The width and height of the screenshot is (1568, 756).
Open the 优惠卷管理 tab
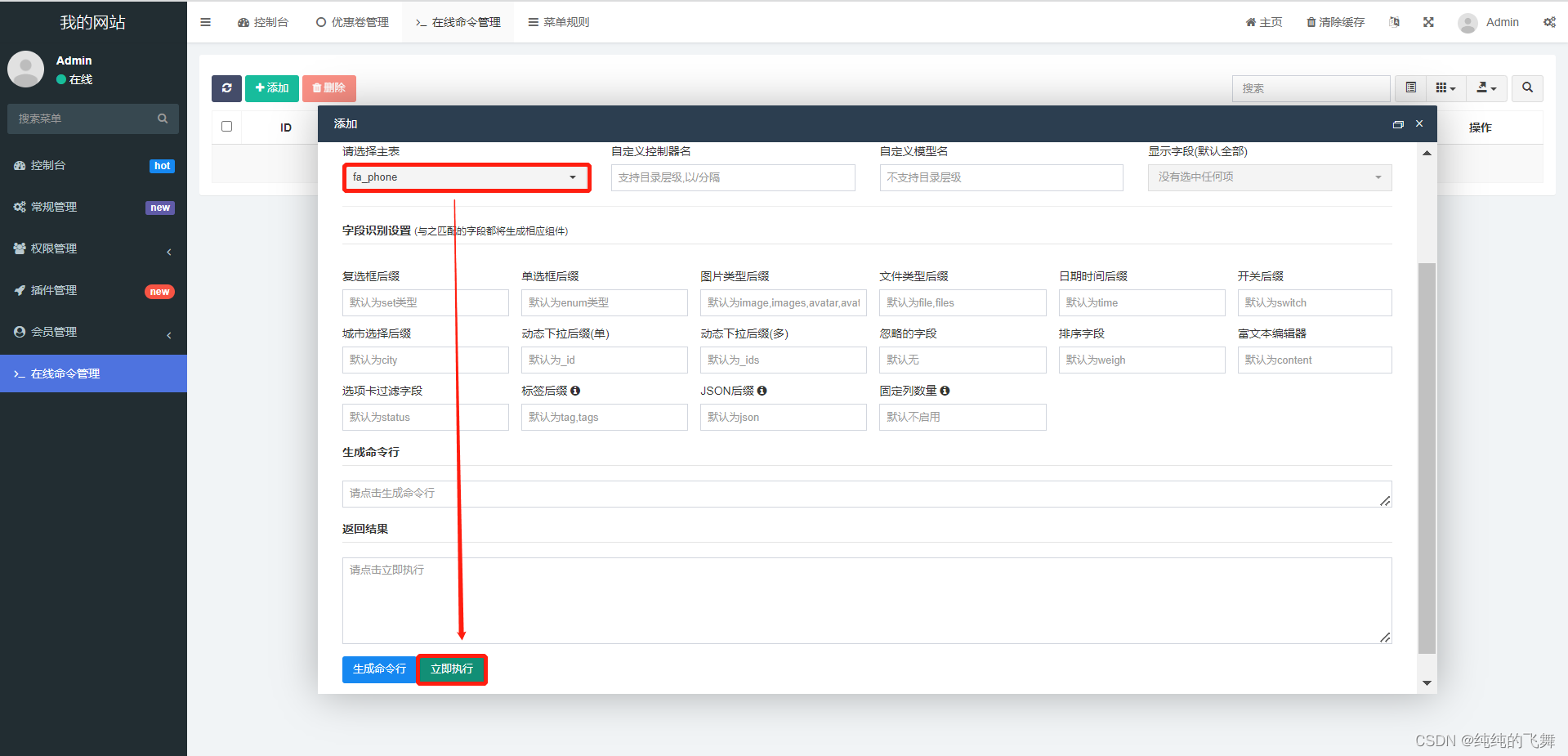tap(352, 22)
